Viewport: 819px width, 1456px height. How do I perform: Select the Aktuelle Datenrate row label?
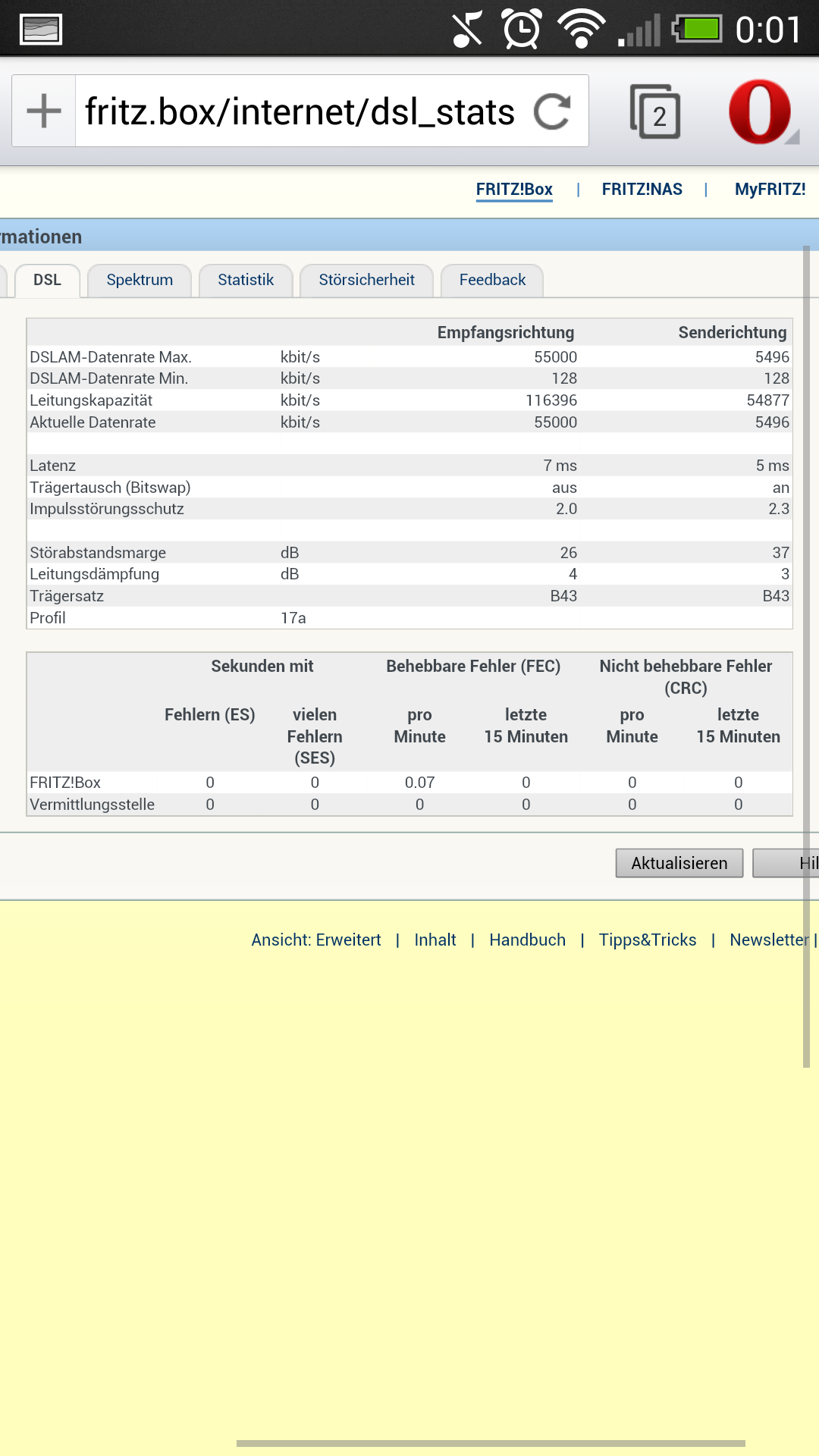[x=93, y=422]
